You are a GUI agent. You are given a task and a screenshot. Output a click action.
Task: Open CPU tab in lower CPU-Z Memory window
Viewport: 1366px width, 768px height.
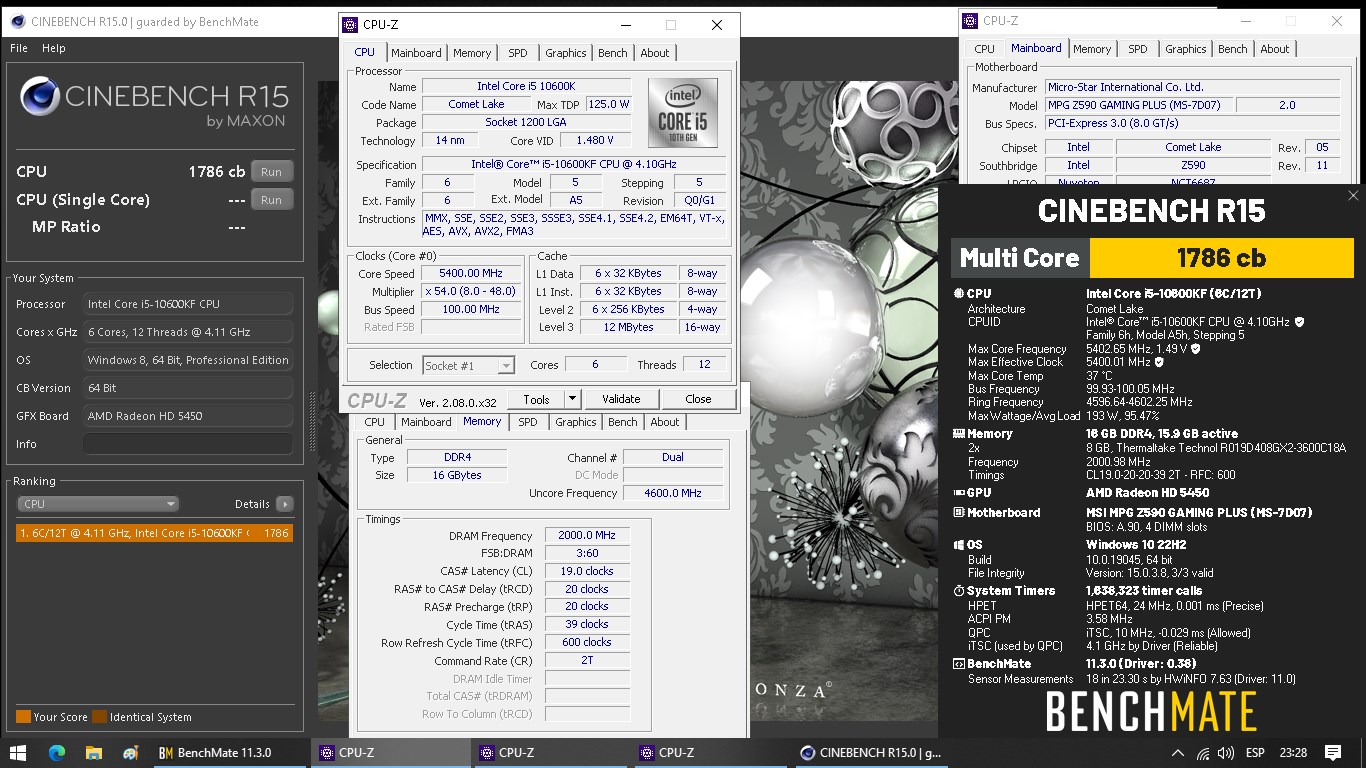coord(374,422)
